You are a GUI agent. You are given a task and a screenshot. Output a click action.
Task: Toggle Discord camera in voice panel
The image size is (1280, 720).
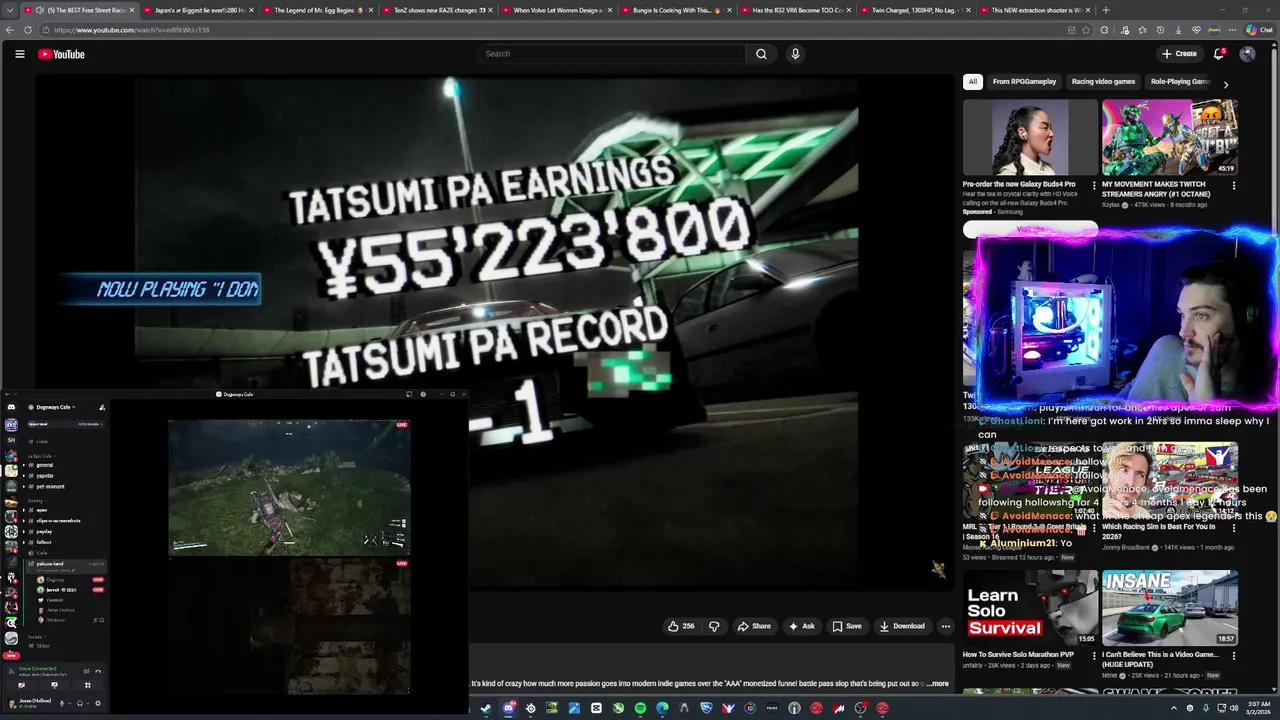coord(21,685)
